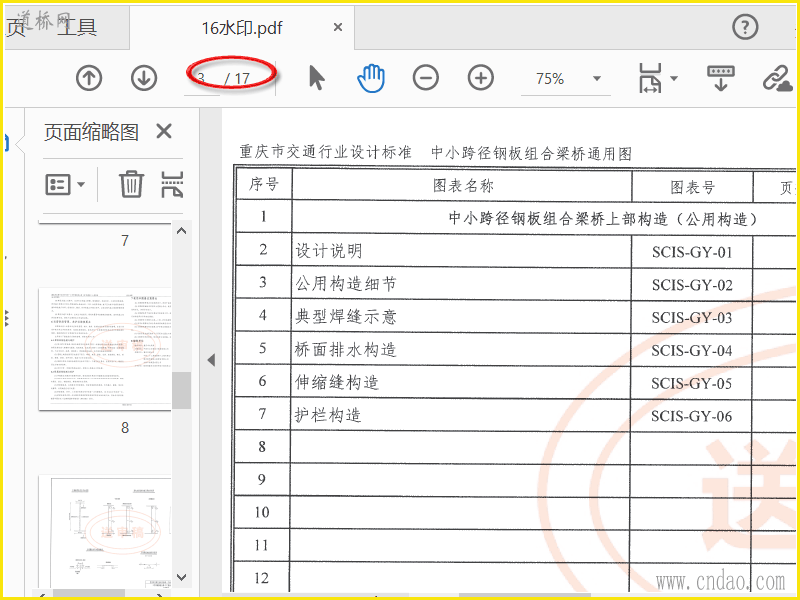Select the arrow selection tool
This screenshot has height=600, width=800.
coord(317,78)
